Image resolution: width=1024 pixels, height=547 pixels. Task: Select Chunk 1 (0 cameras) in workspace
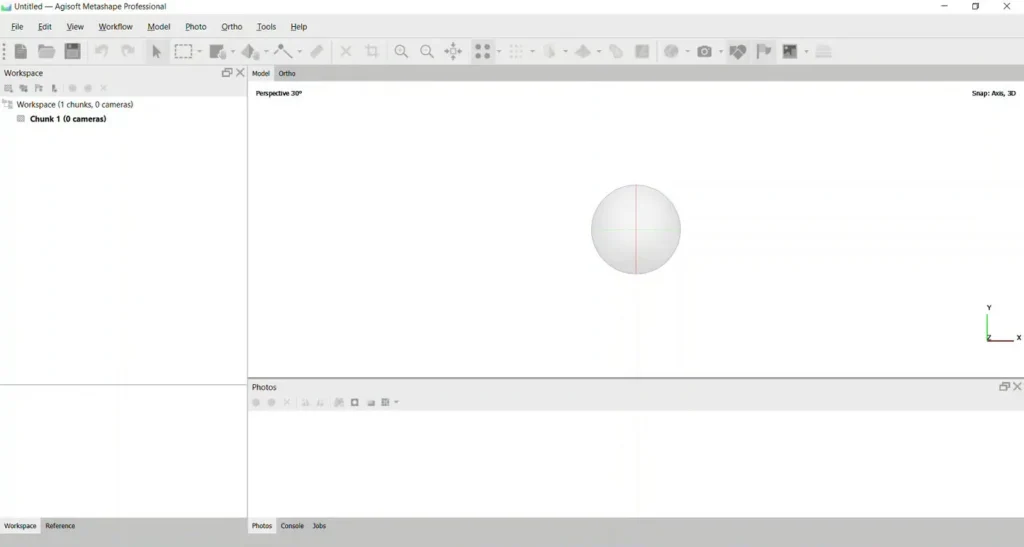click(x=68, y=119)
